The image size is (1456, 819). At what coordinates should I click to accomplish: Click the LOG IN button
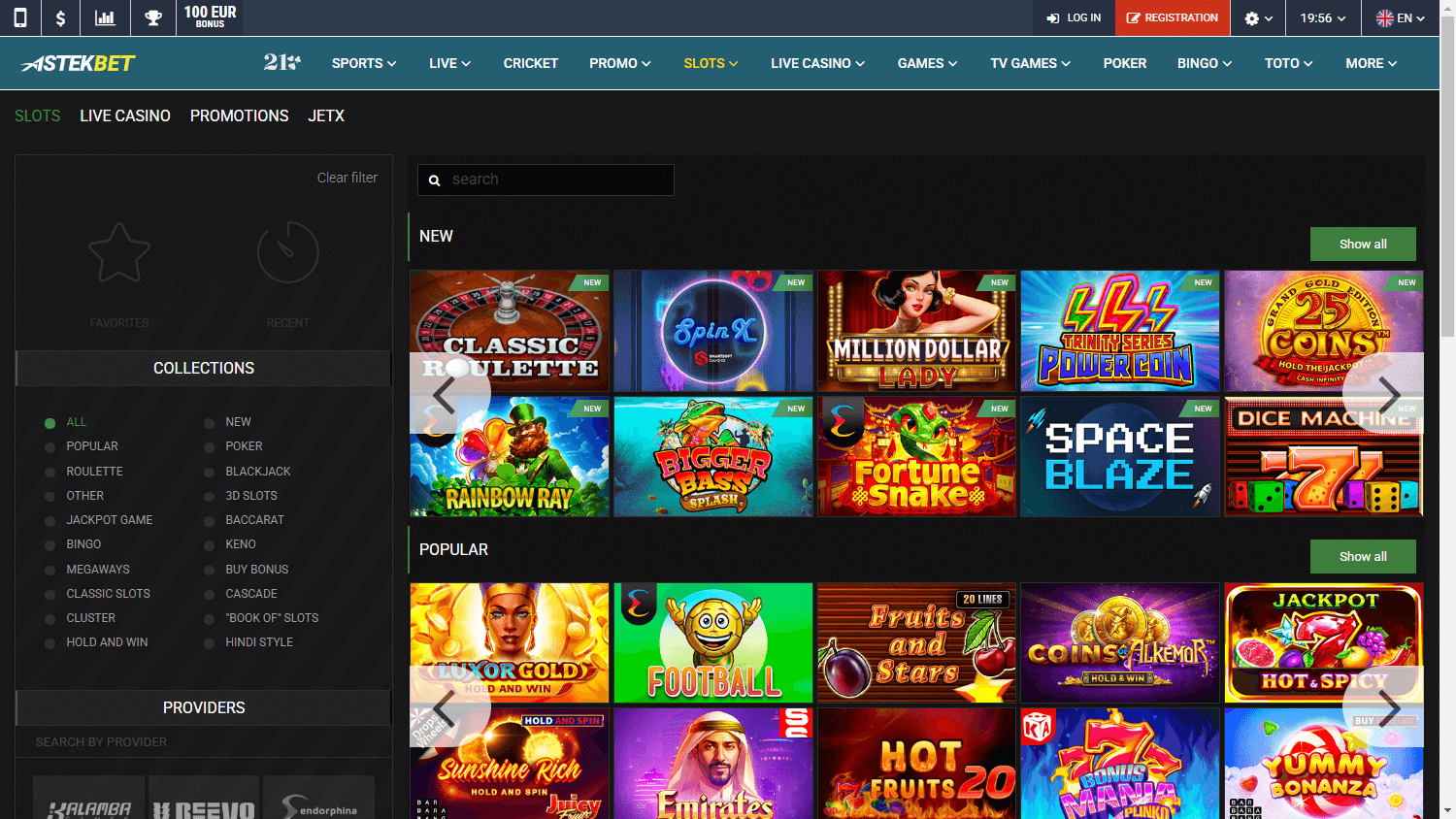(1075, 18)
